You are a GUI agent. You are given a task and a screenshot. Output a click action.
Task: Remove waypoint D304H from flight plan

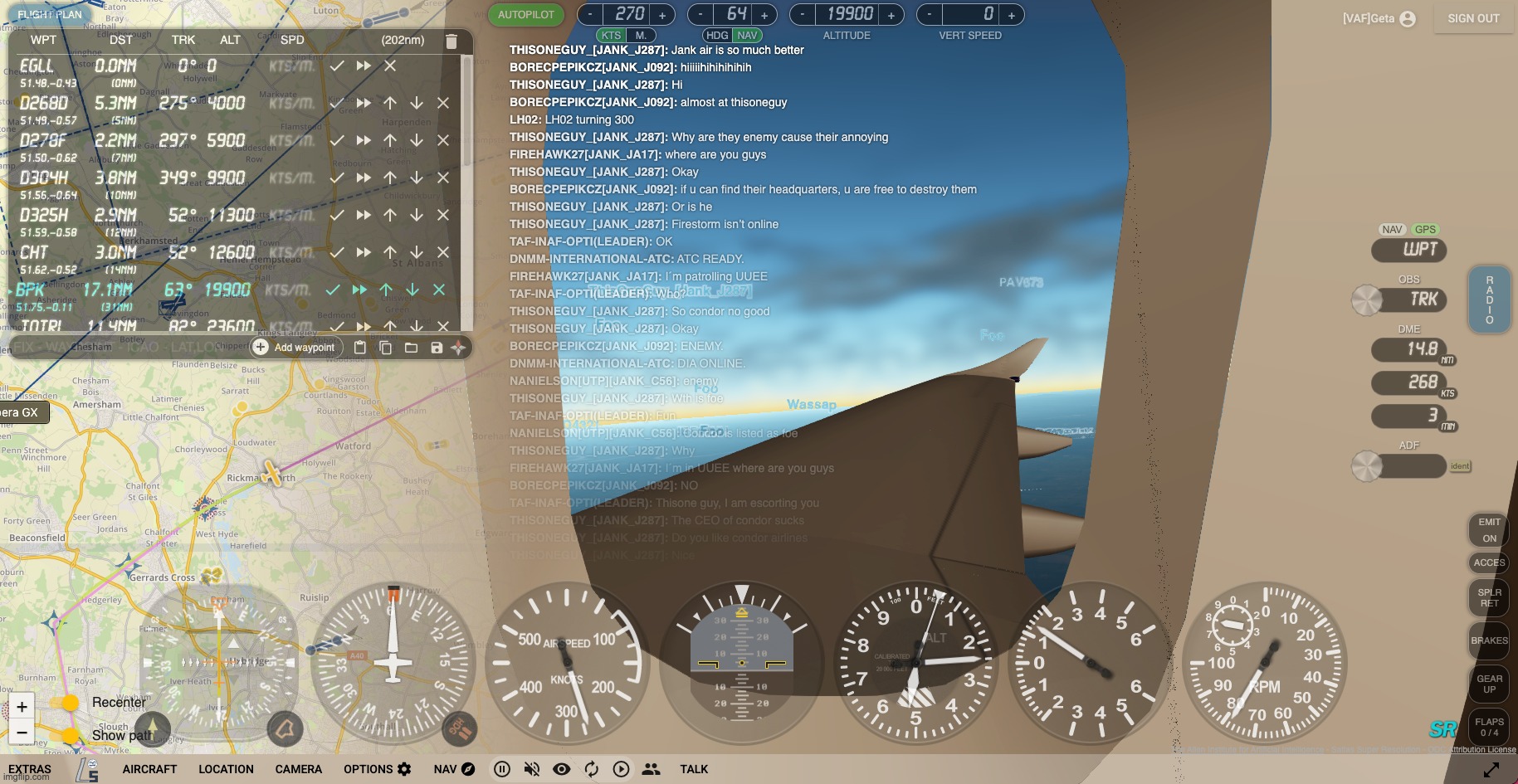[443, 178]
